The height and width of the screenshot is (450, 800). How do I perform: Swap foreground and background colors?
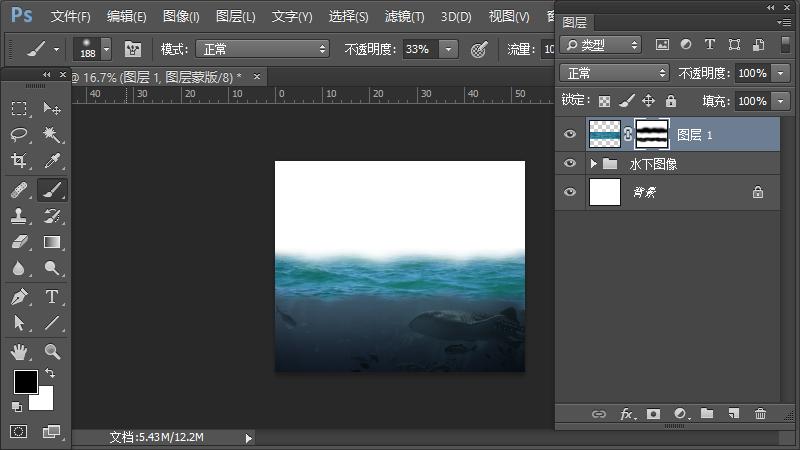point(50,373)
